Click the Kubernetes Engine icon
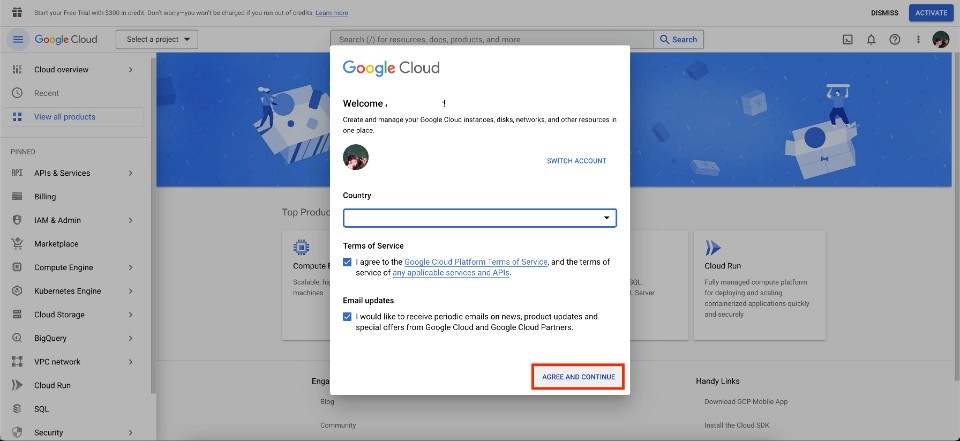This screenshot has height=441, width=960. [x=17, y=291]
